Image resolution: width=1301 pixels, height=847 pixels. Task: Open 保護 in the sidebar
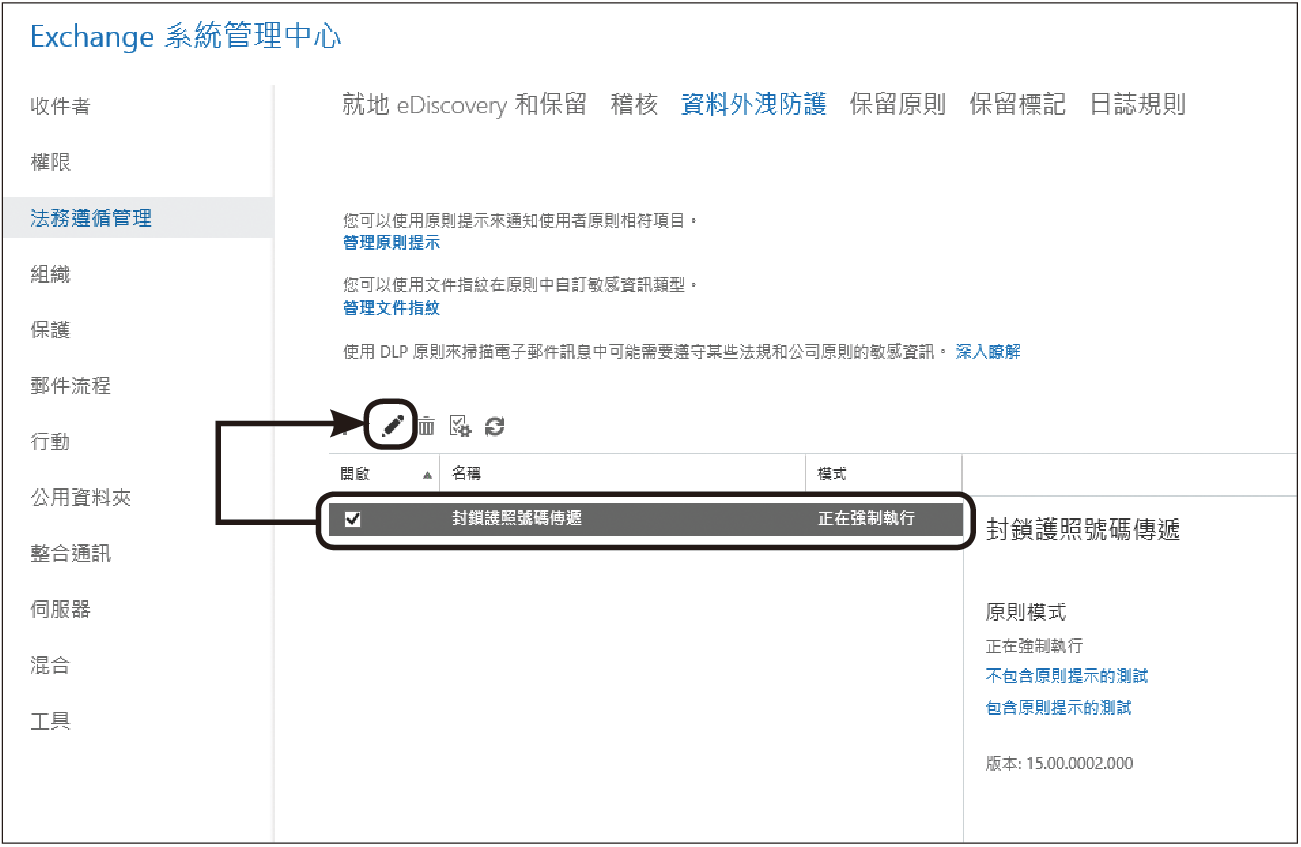(x=51, y=330)
